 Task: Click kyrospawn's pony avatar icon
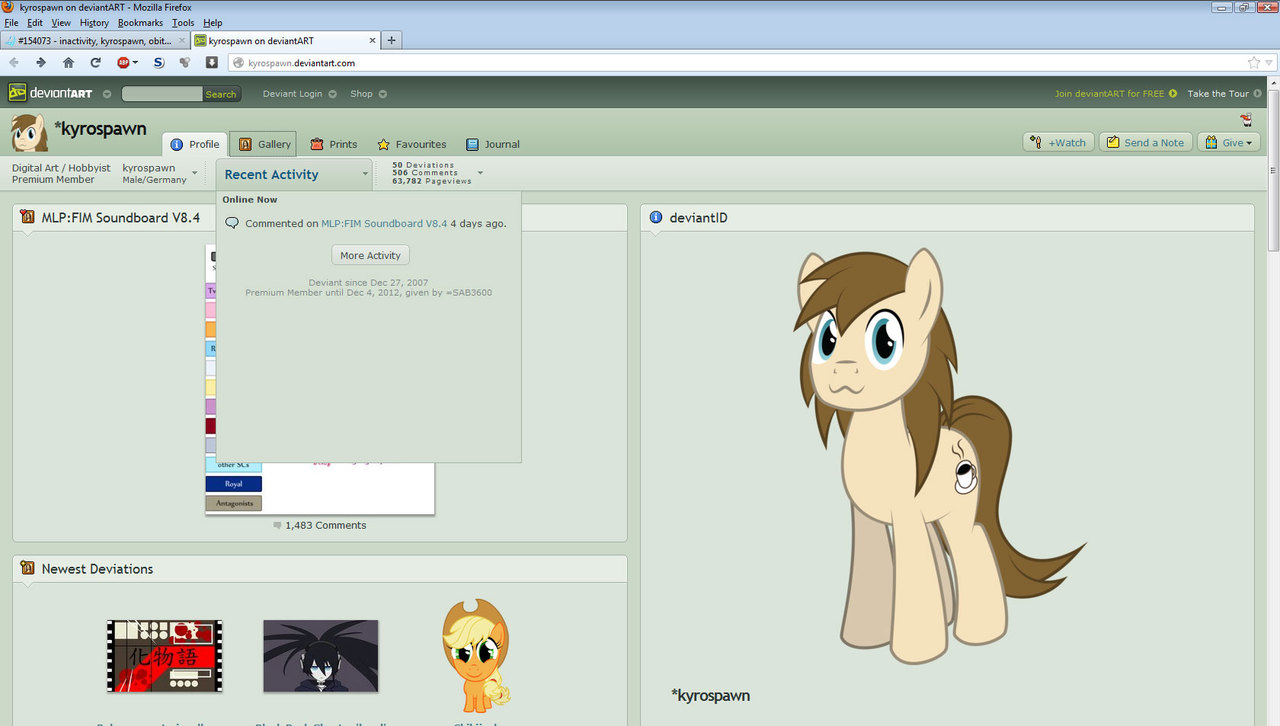tap(29, 133)
